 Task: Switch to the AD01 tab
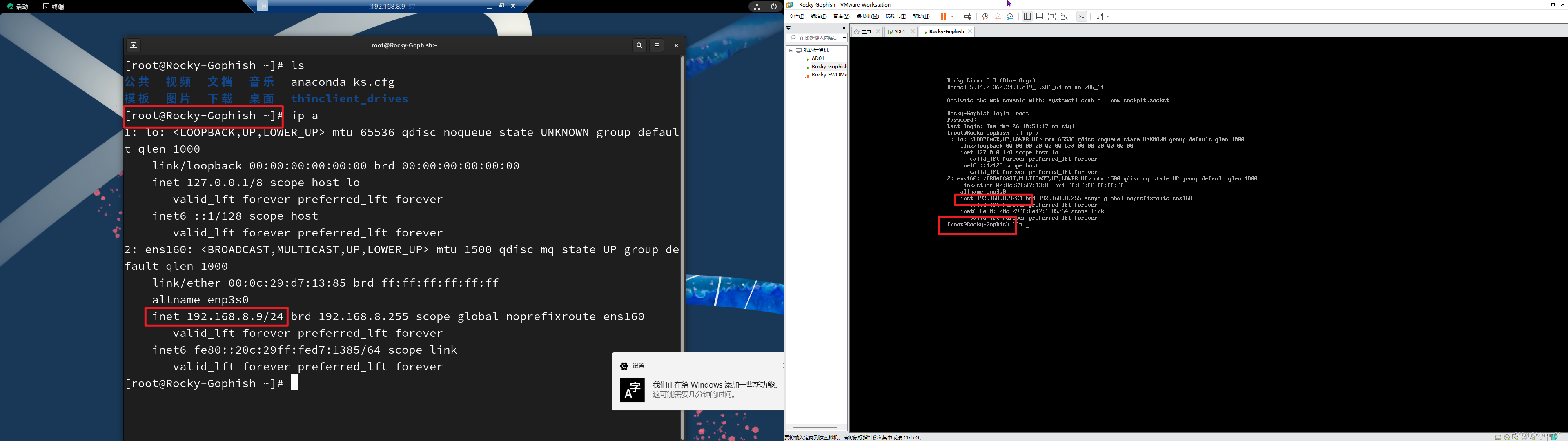900,31
